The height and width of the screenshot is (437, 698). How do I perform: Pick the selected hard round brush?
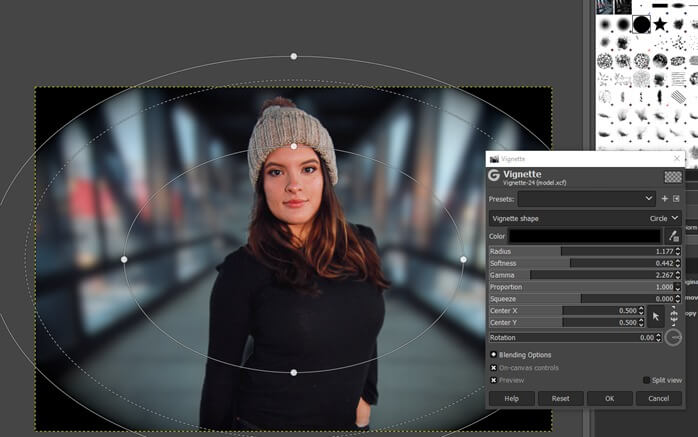tap(641, 23)
